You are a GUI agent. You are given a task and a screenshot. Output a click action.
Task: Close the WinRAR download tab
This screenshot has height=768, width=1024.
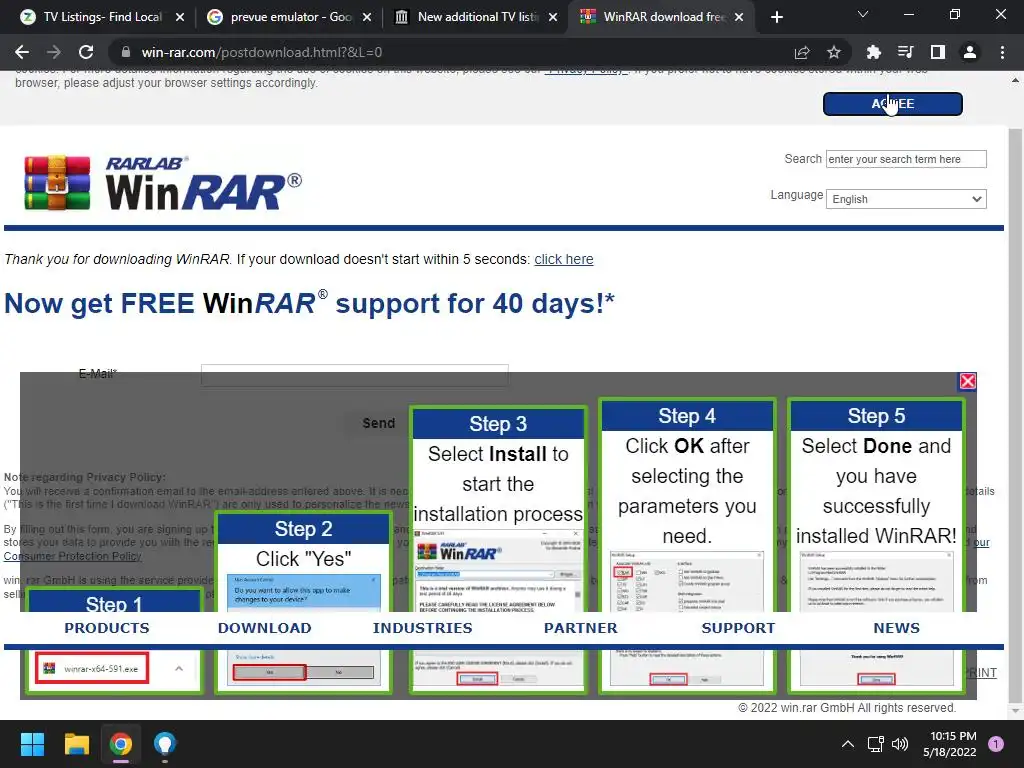pos(739,17)
